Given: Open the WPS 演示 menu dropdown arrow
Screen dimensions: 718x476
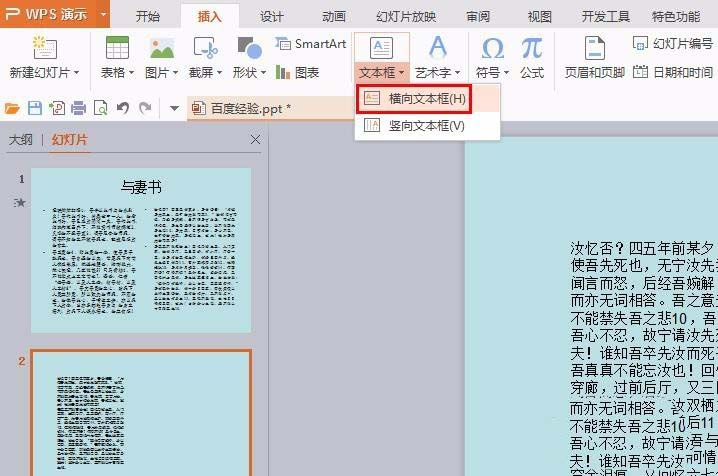Looking at the screenshot, I should click(103, 14).
